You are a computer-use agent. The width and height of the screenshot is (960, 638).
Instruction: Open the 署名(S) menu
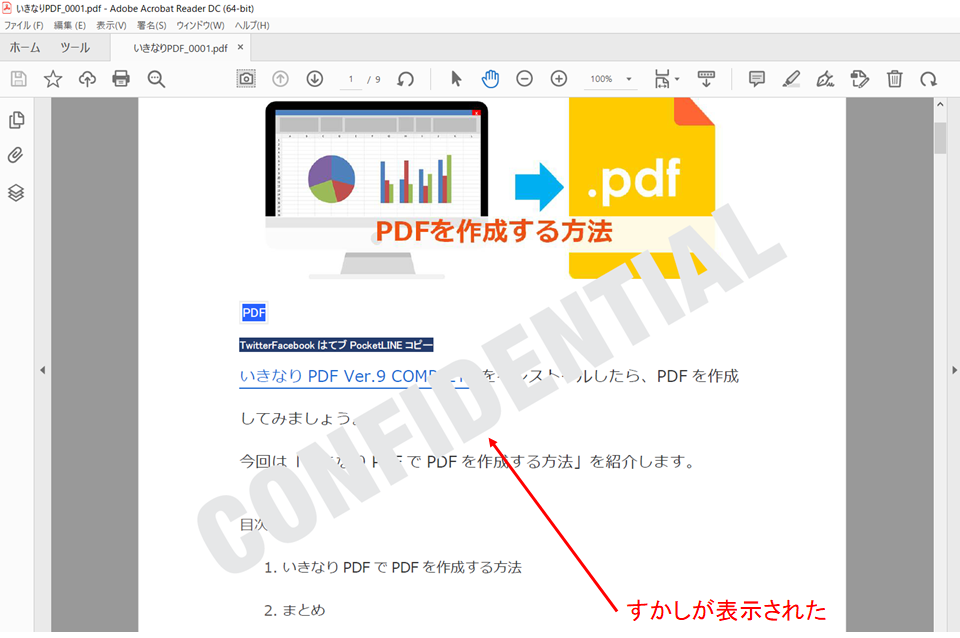151,25
